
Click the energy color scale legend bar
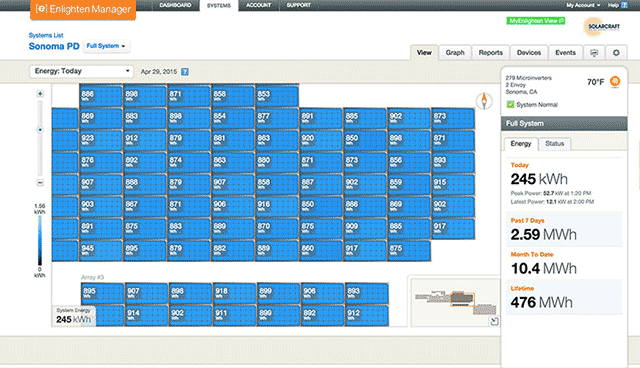coord(40,241)
